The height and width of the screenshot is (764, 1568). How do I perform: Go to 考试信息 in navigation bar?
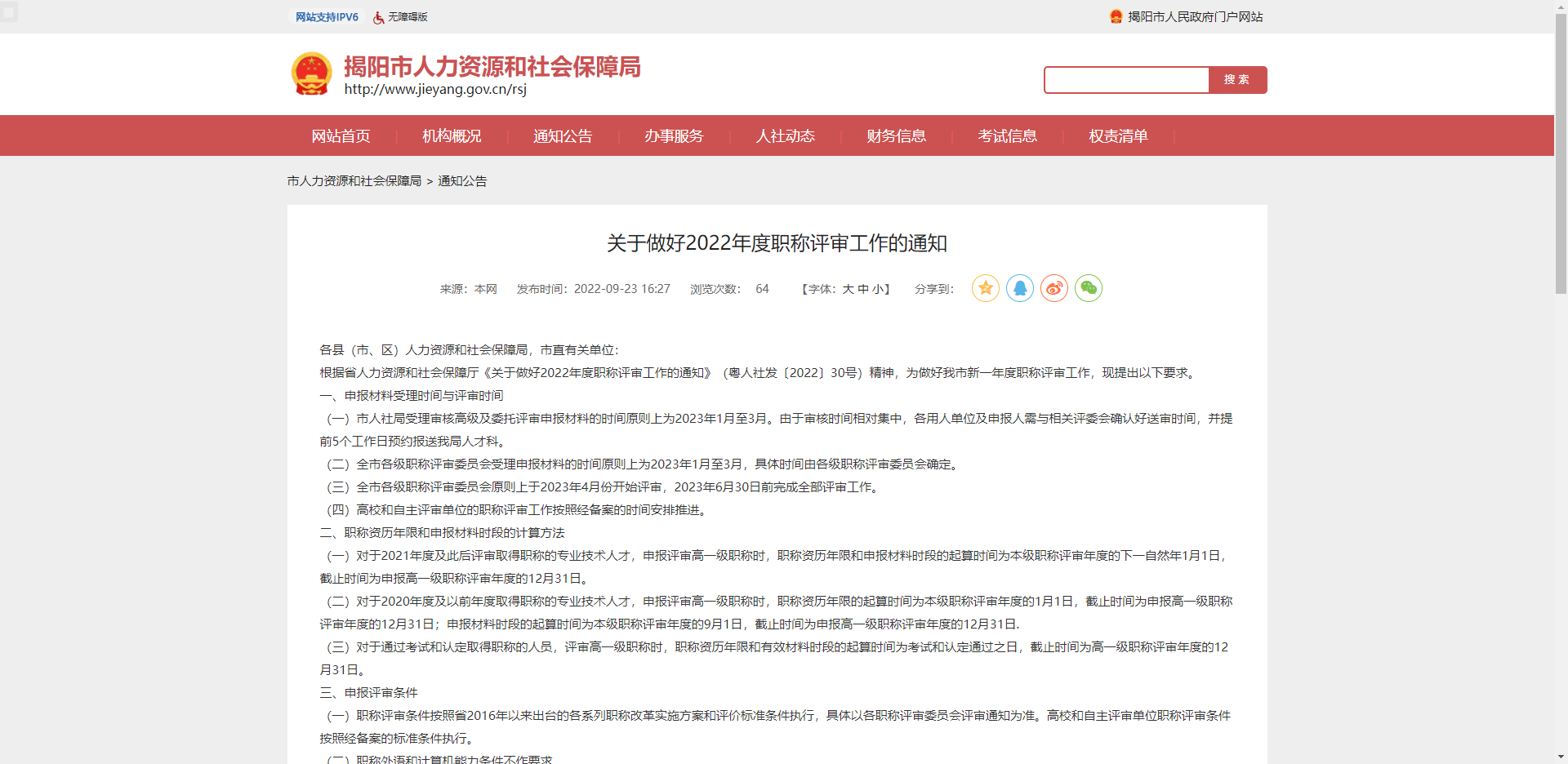click(x=1007, y=136)
